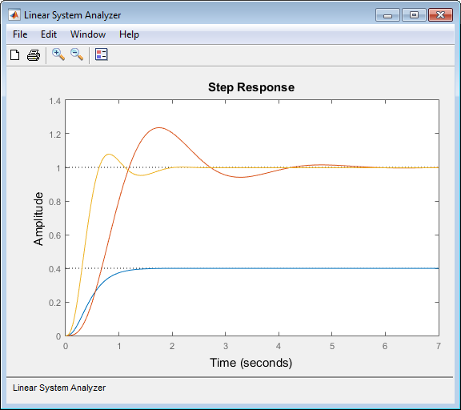Select the Zoom In magnifier tool

tap(58, 54)
